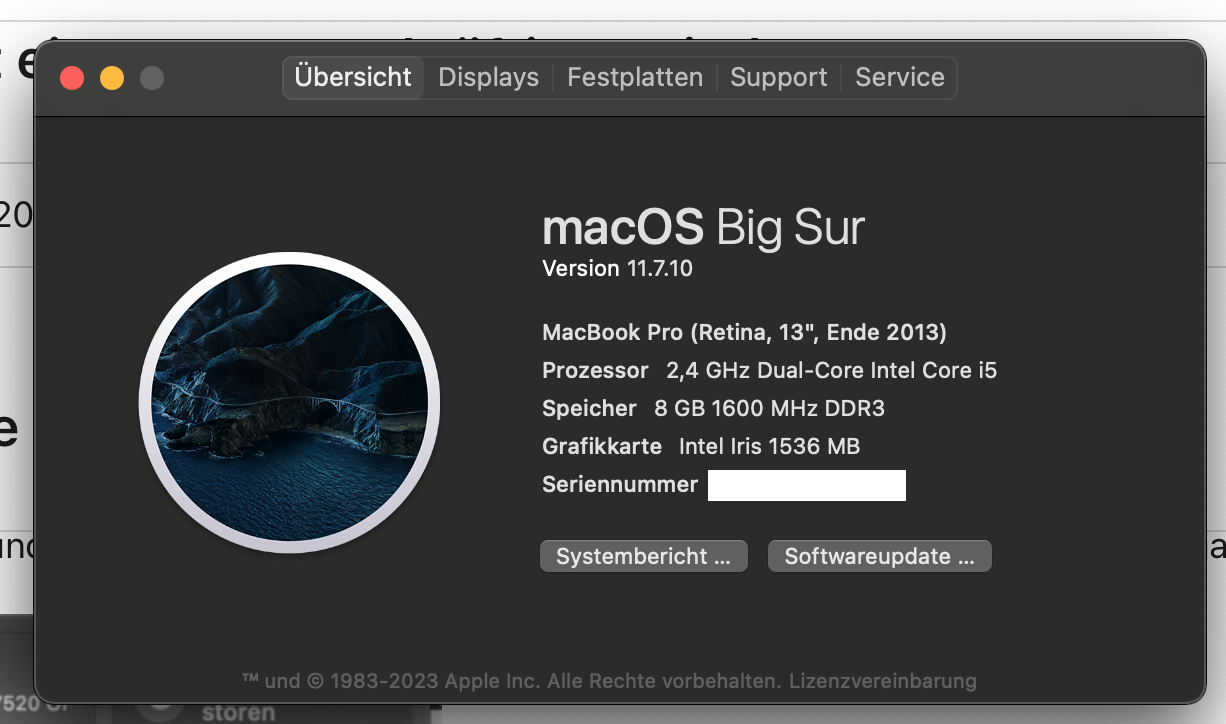Click the Grafikkarte Intel Iris line
Viewport: 1226px width, 724px height.
pyautogui.click(x=701, y=446)
